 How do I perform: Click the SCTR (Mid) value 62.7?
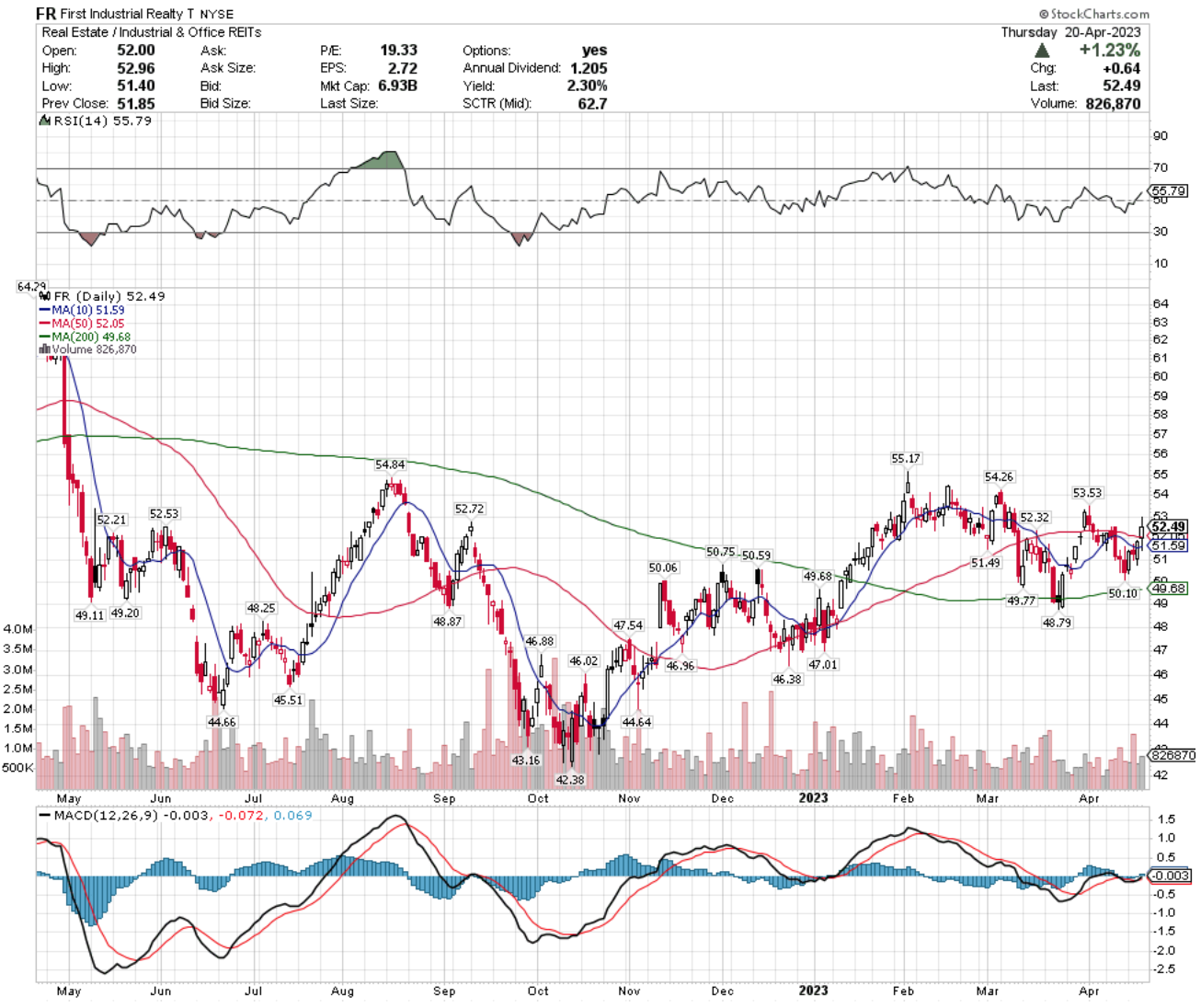[592, 103]
